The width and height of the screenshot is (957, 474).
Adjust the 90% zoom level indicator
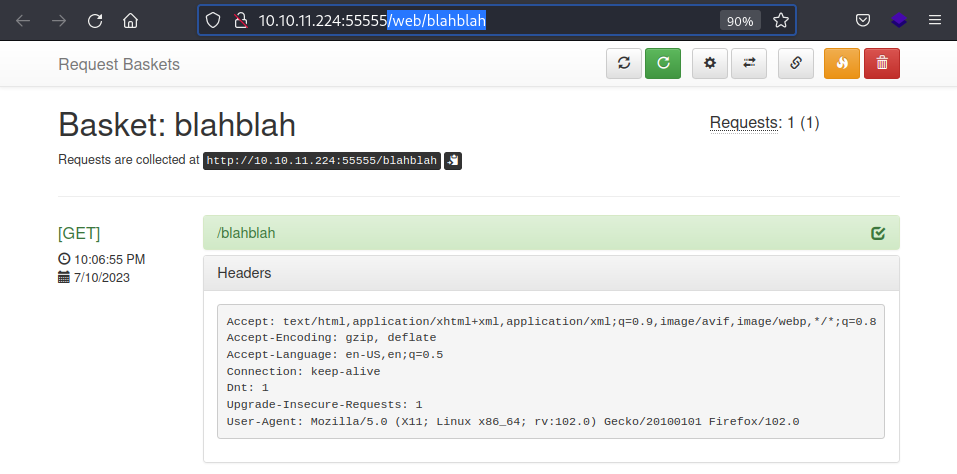pos(740,21)
